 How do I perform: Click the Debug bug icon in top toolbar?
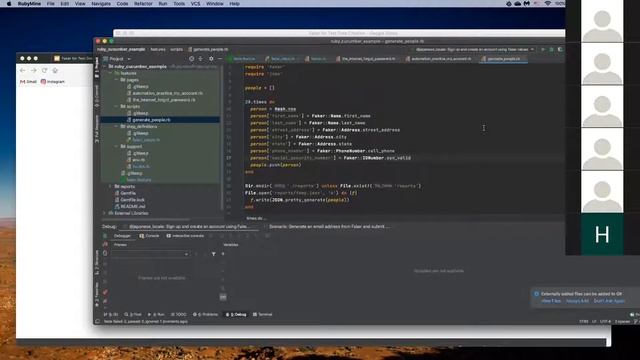pos(551,49)
